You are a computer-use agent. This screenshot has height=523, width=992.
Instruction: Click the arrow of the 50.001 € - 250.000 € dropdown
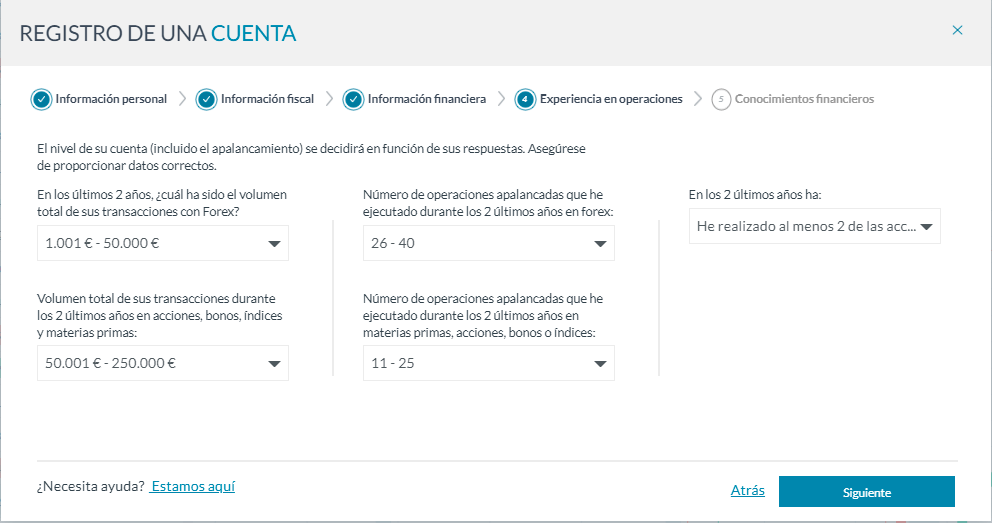(274, 364)
